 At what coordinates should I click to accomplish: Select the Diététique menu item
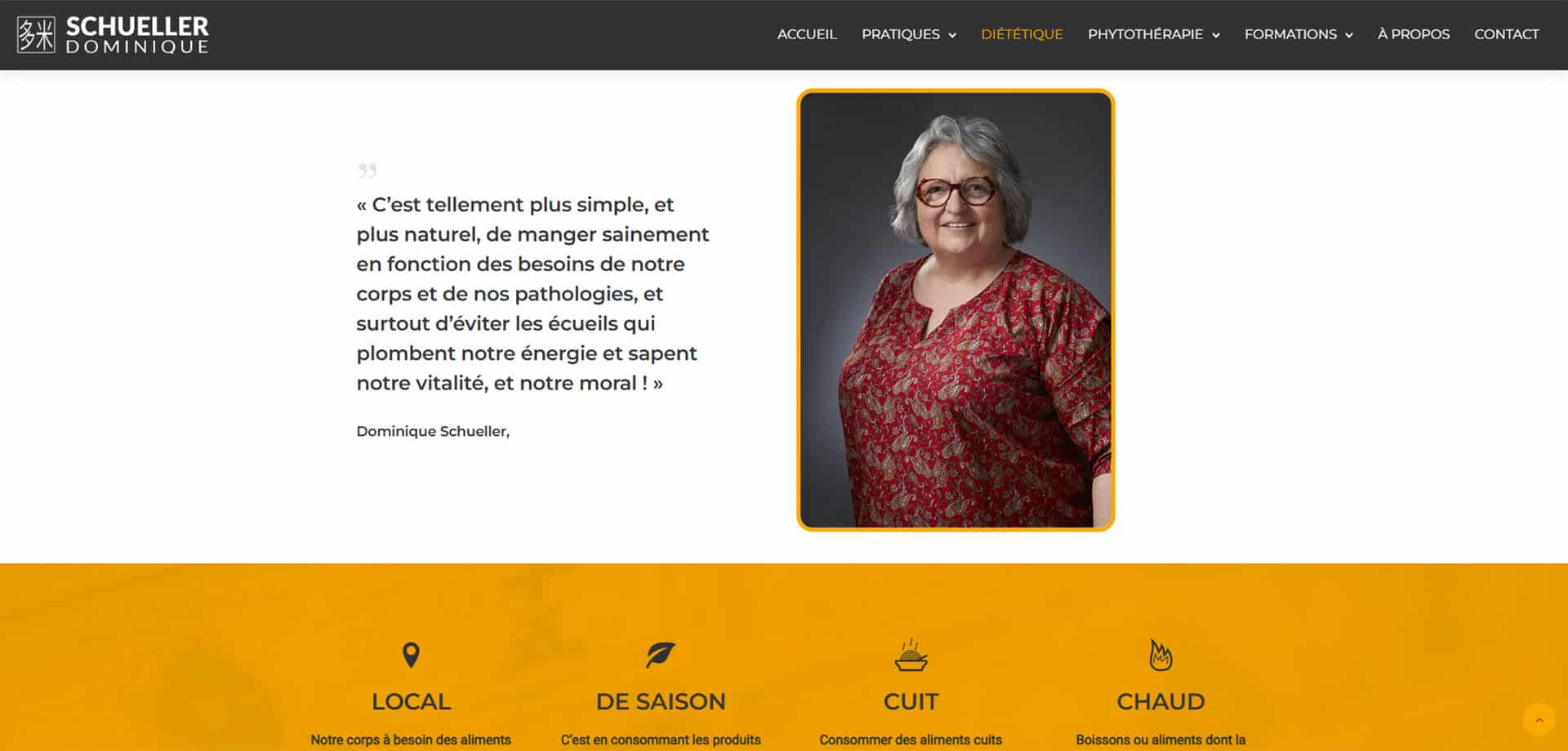[x=1022, y=34]
